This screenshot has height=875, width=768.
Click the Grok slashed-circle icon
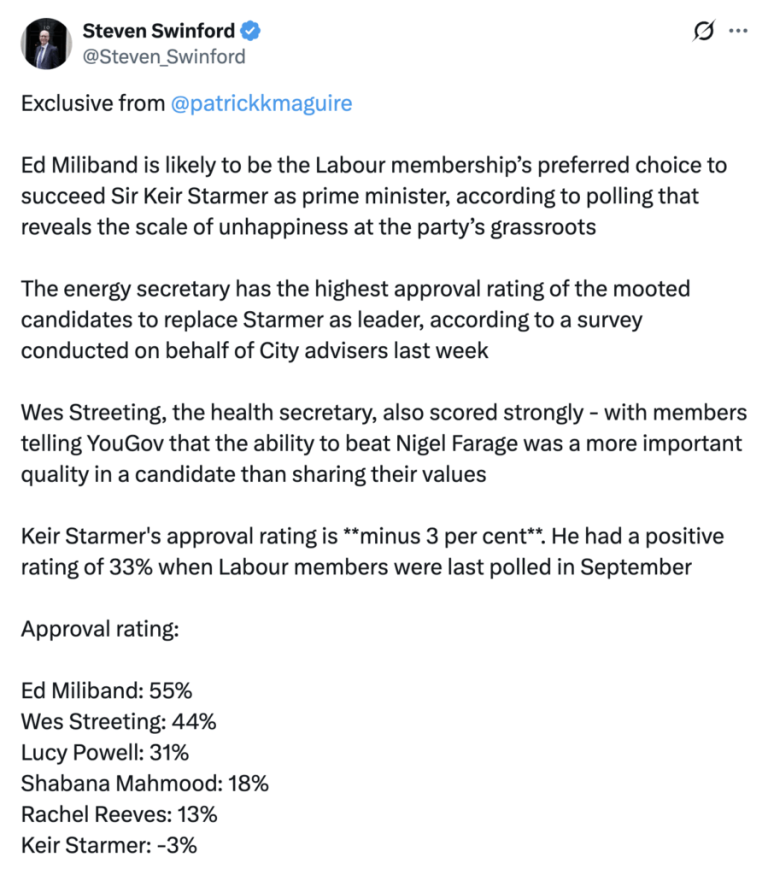click(703, 31)
